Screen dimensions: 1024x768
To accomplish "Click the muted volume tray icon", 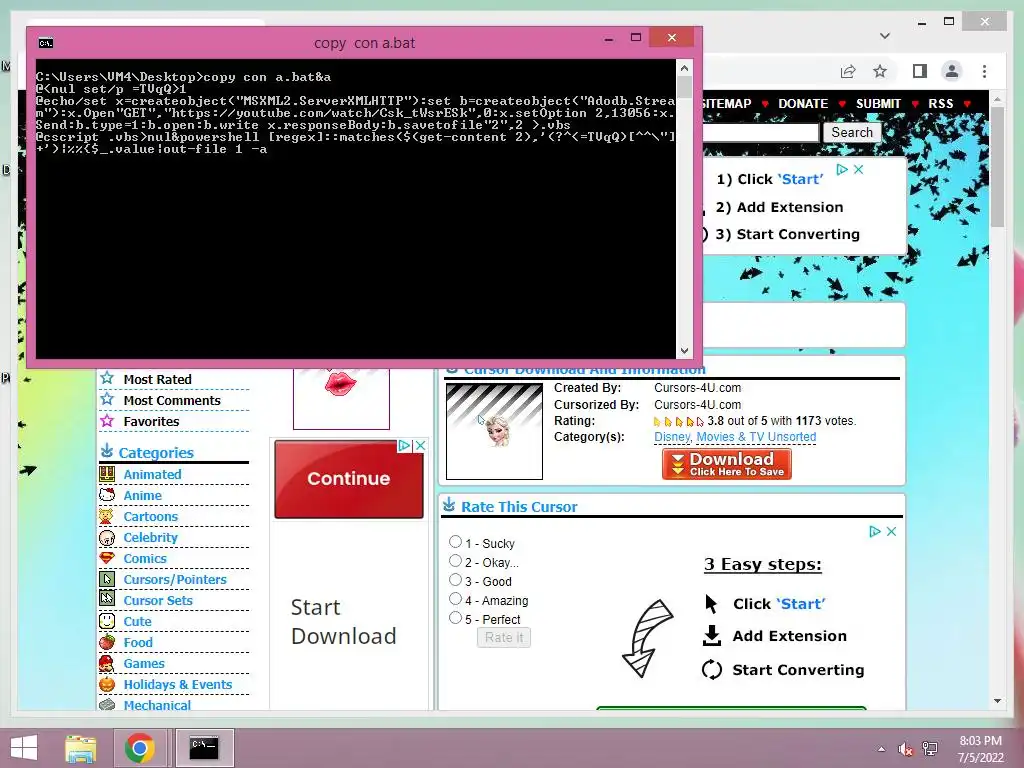I will (x=906, y=749).
